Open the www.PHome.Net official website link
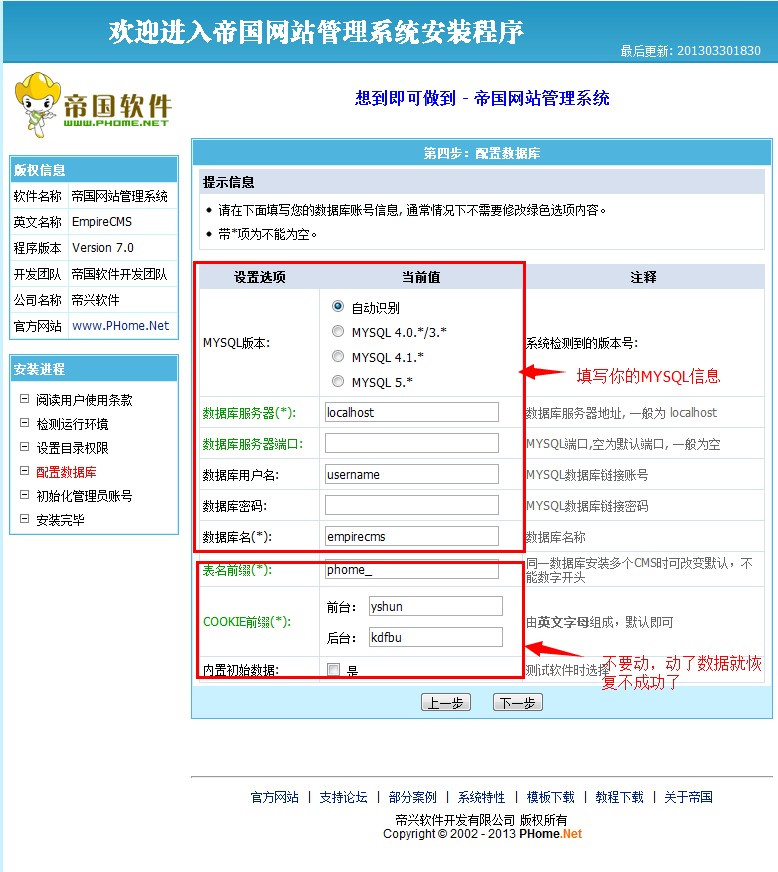 point(120,326)
